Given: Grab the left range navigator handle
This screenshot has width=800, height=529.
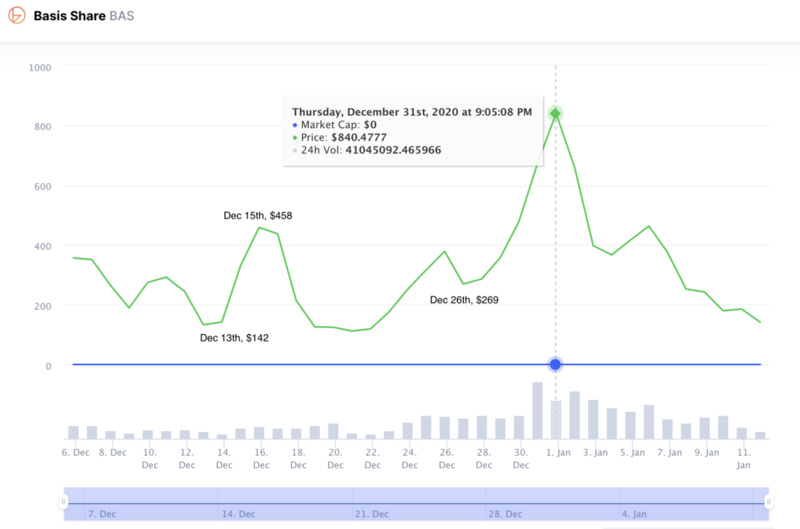Looking at the screenshot, I should (63, 502).
